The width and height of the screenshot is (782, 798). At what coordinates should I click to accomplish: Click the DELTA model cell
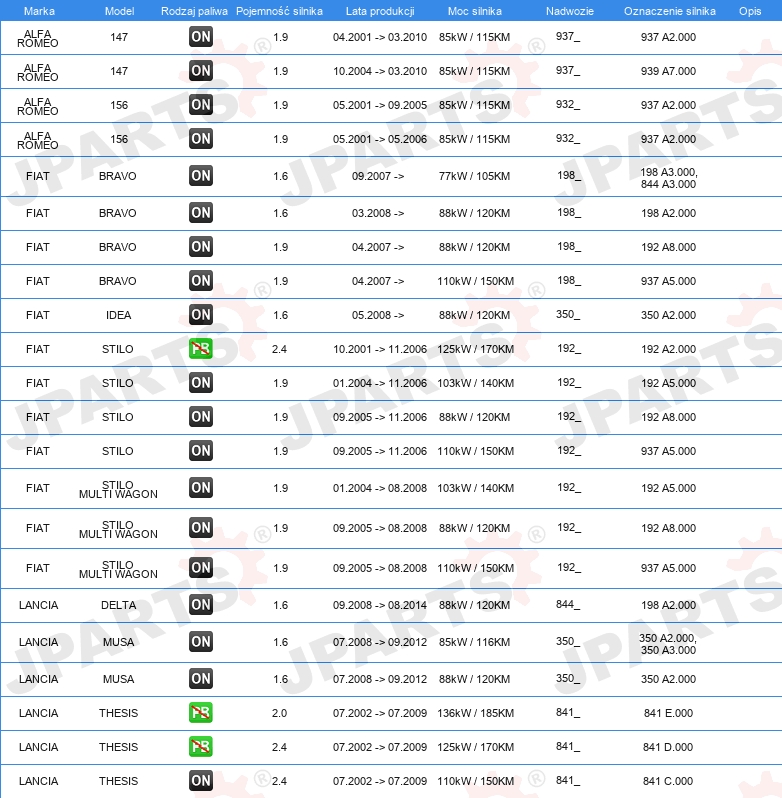coord(119,605)
